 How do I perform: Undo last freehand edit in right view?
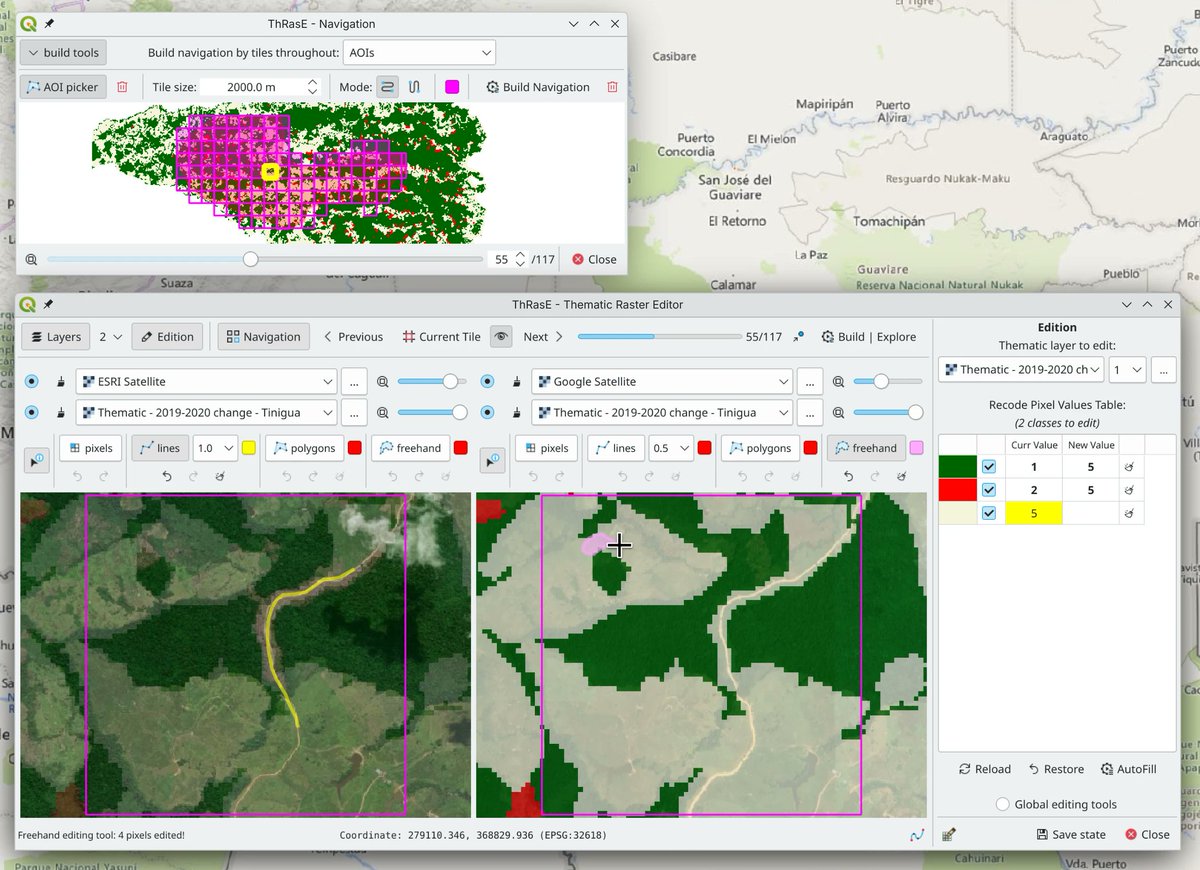(848, 477)
